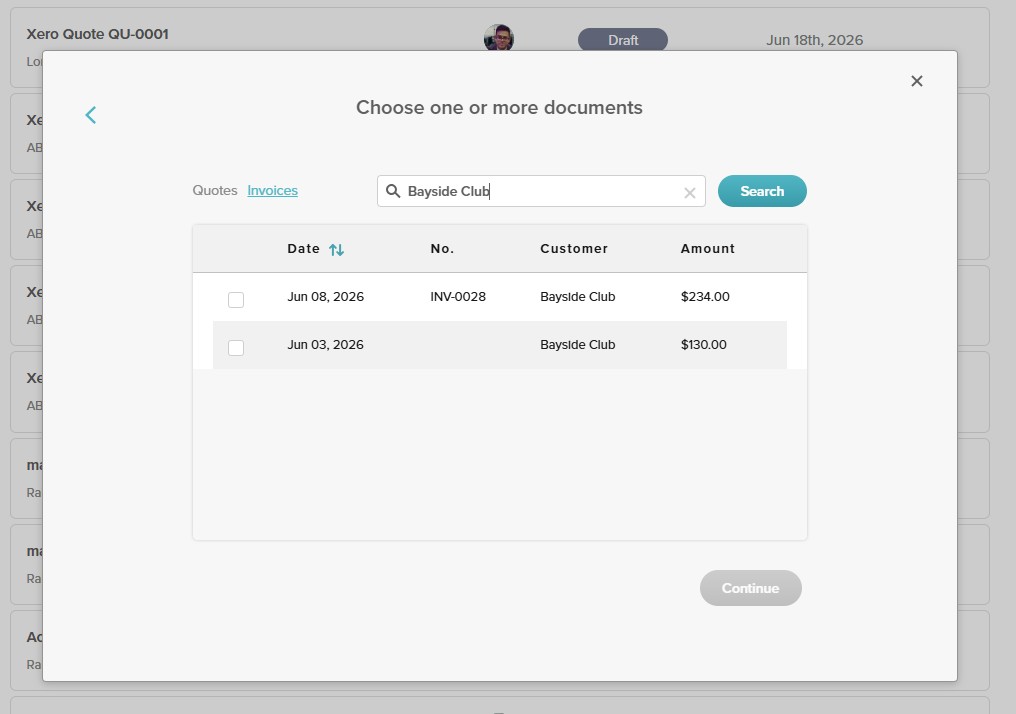Select the Invoices tab
The height and width of the screenshot is (714, 1016).
(x=272, y=190)
